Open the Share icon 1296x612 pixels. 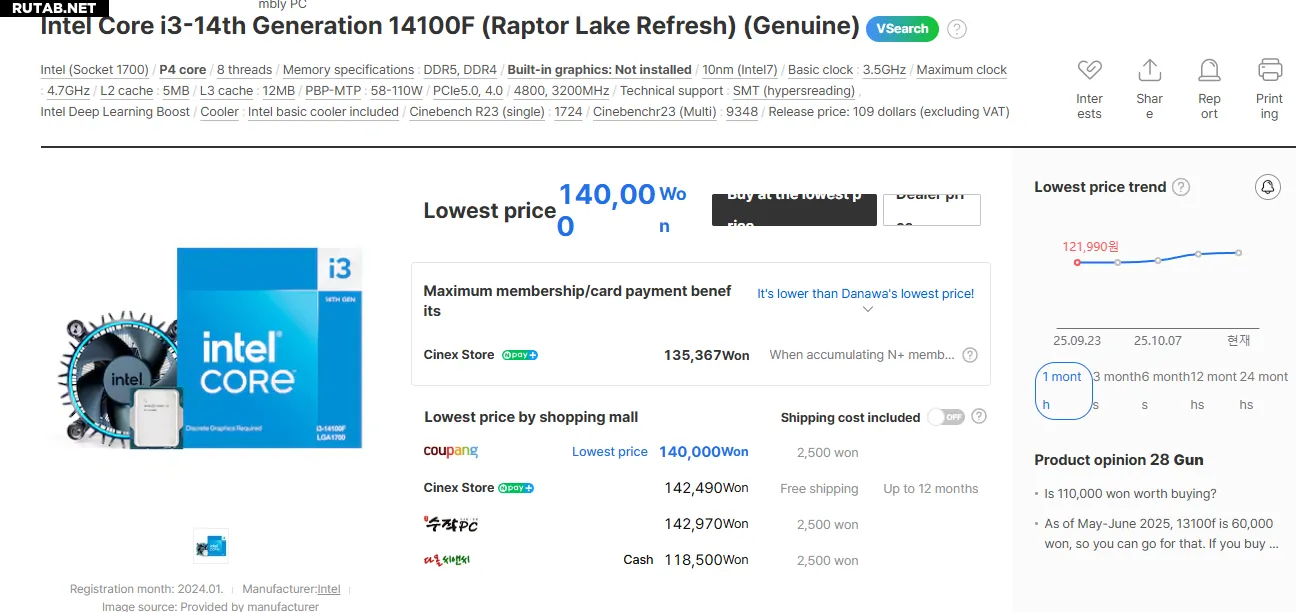[x=1149, y=71]
